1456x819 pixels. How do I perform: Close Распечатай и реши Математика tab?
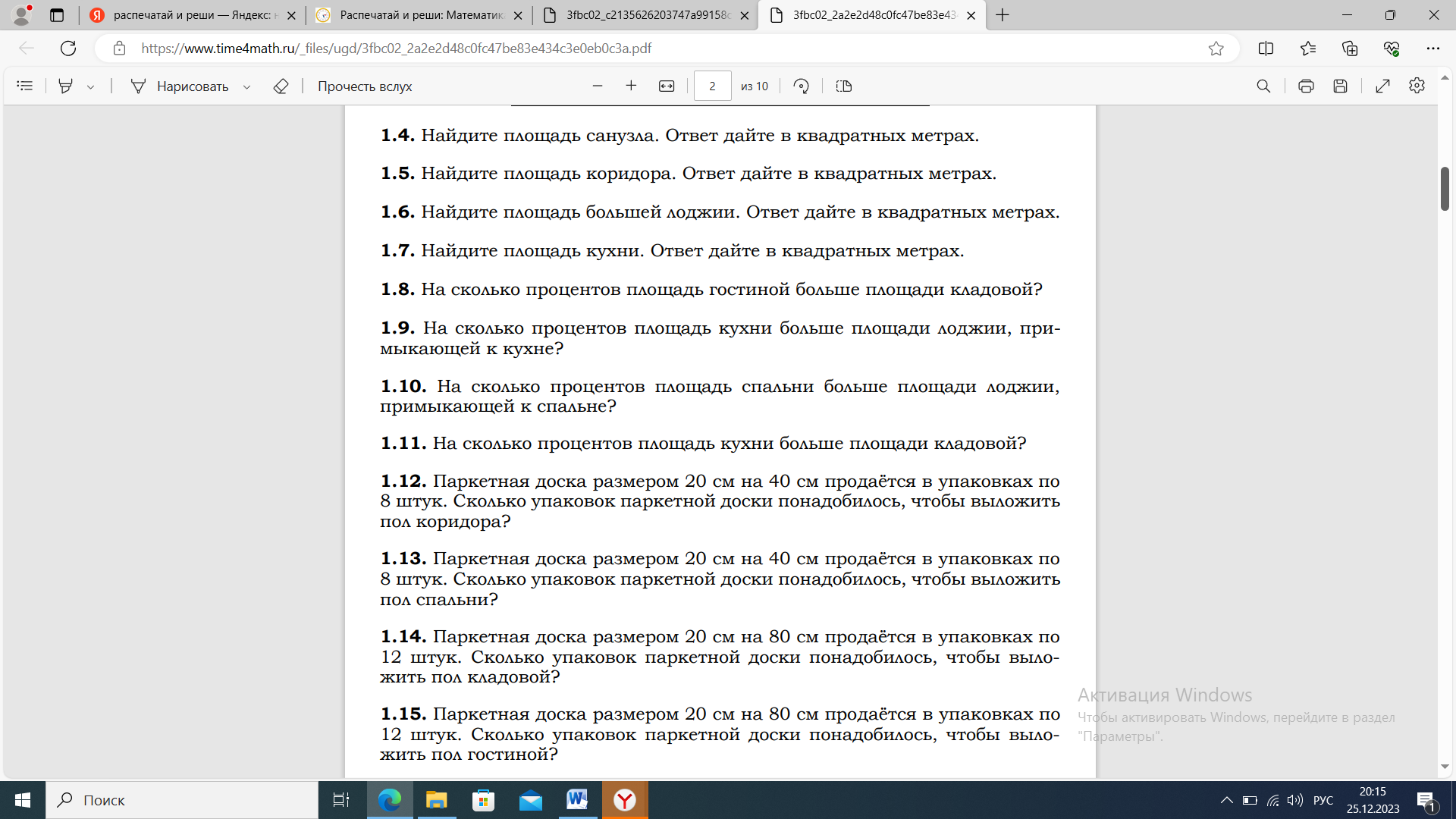pyautogui.click(x=518, y=15)
